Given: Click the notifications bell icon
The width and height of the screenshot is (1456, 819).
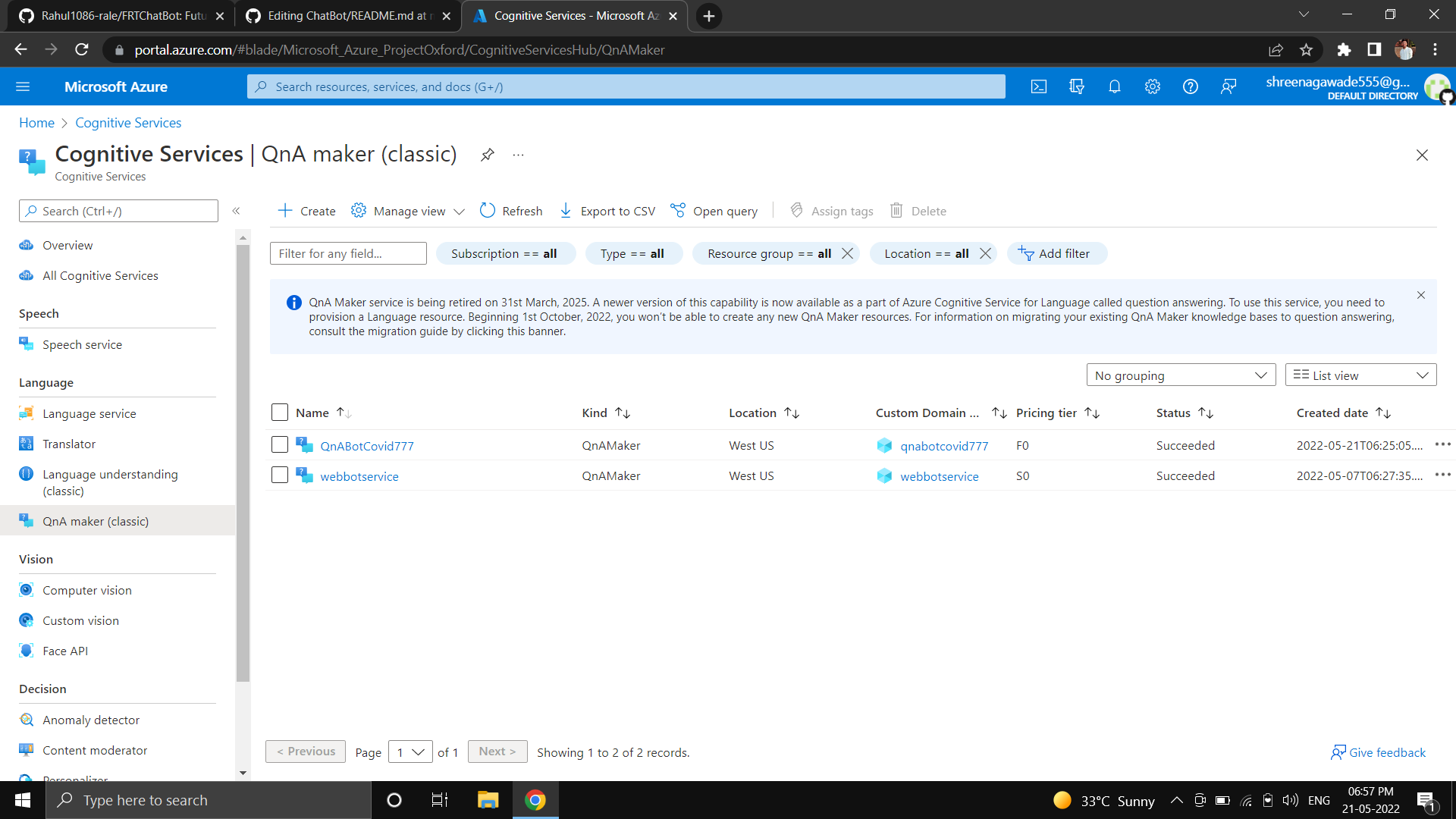Looking at the screenshot, I should [x=1114, y=86].
